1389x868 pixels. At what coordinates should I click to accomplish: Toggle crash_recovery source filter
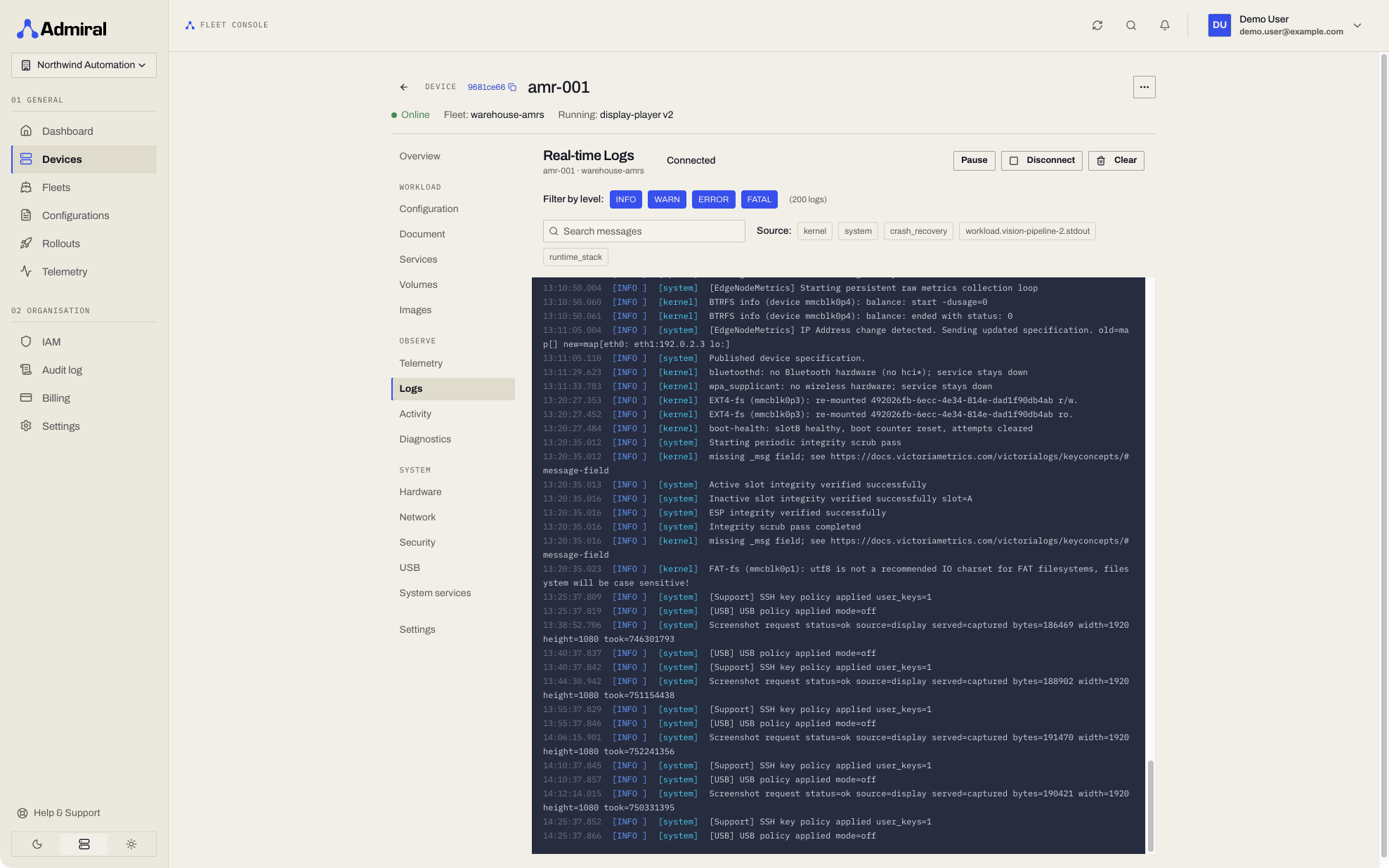click(x=918, y=231)
